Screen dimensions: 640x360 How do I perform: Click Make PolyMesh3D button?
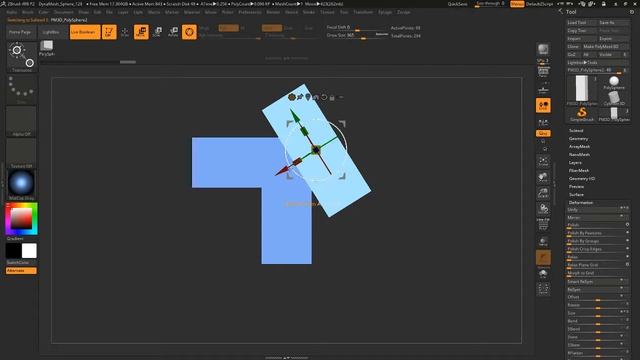[605, 47]
